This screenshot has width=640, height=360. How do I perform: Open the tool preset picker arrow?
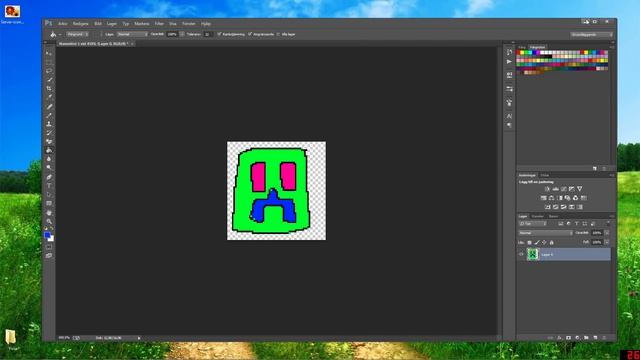[x=60, y=35]
